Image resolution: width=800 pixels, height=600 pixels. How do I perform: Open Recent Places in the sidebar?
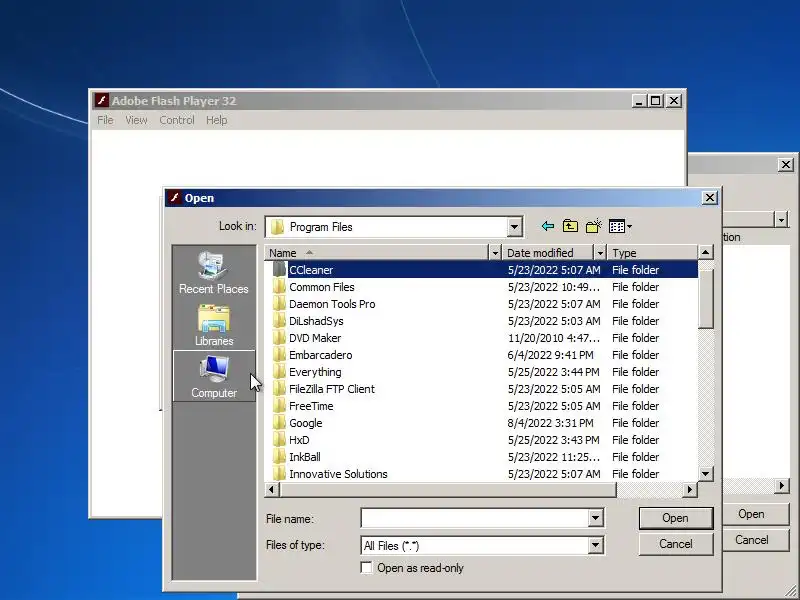pyautogui.click(x=213, y=273)
